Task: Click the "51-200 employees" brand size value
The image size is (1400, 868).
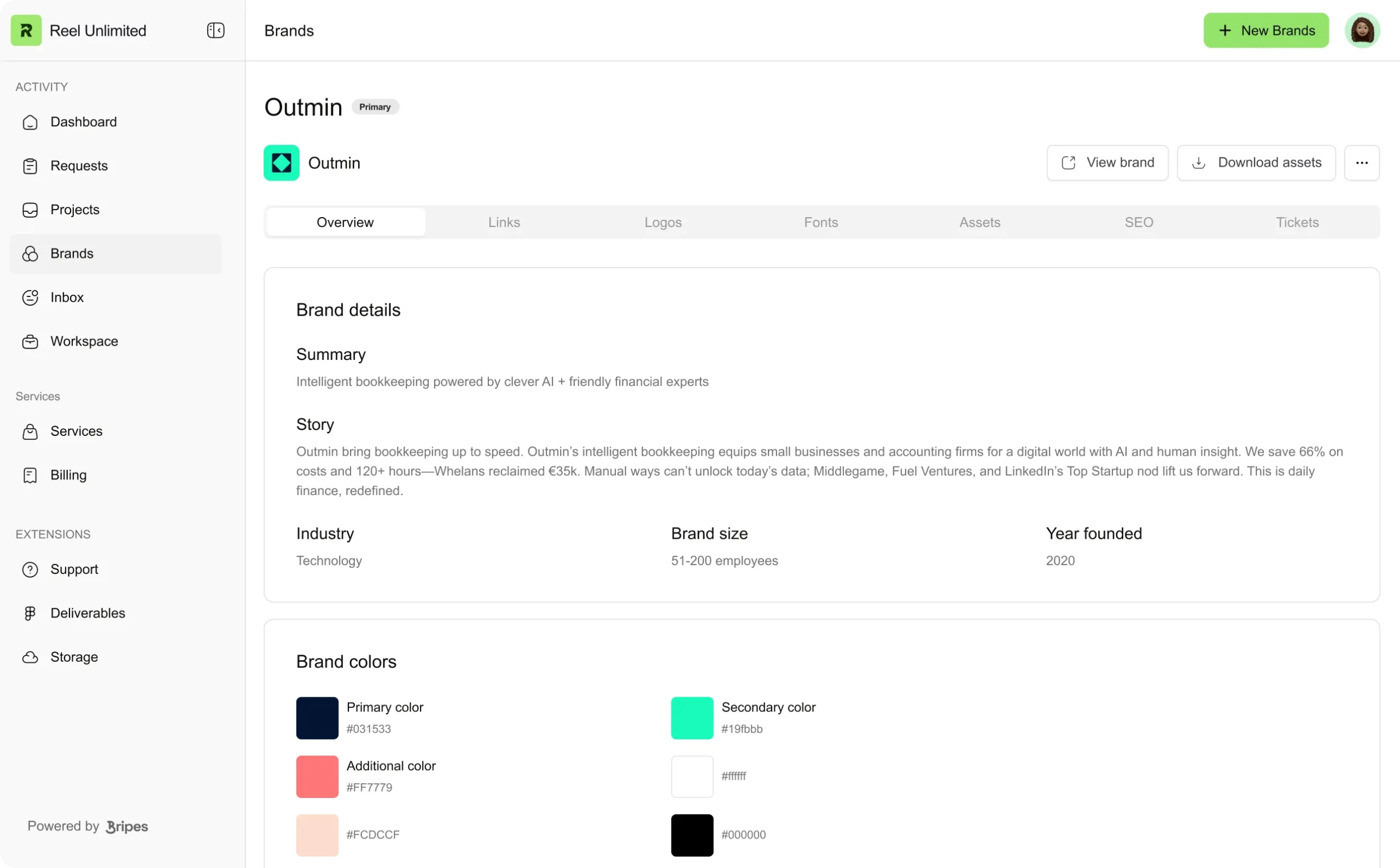Action: coord(725,561)
